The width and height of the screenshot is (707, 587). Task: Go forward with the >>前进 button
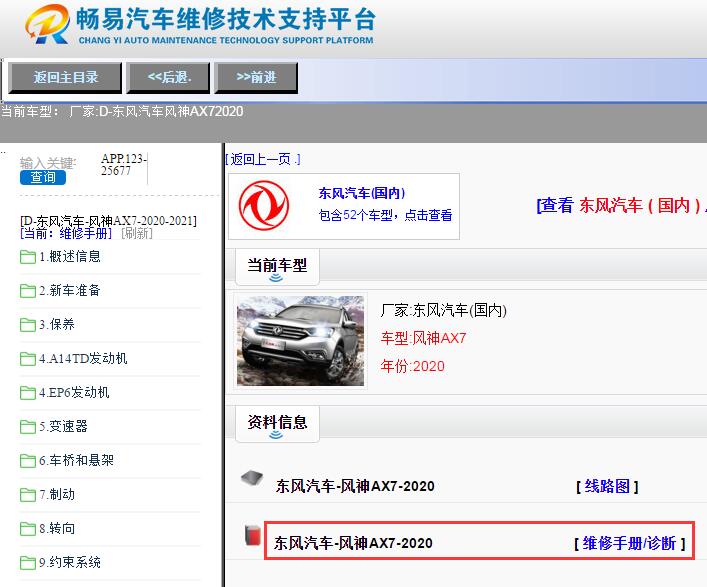click(256, 78)
